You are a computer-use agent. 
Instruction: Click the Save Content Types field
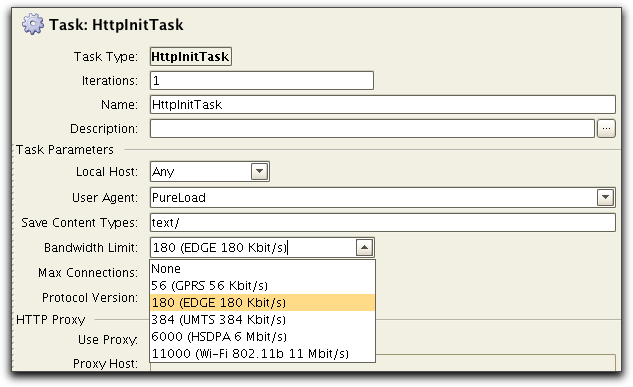(x=383, y=223)
